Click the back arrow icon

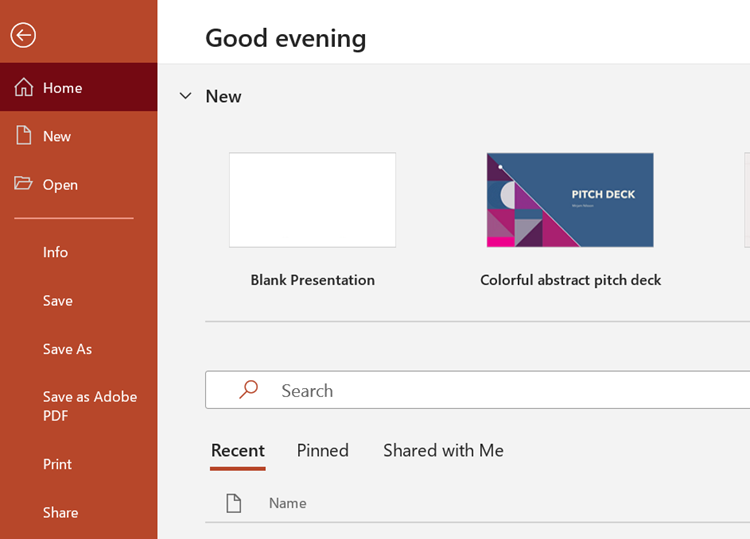pos(23,35)
